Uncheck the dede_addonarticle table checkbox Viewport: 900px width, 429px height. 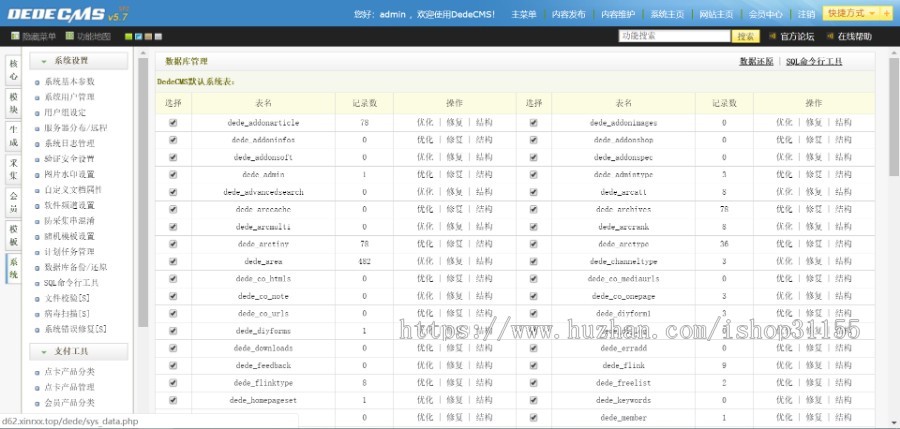[173, 123]
